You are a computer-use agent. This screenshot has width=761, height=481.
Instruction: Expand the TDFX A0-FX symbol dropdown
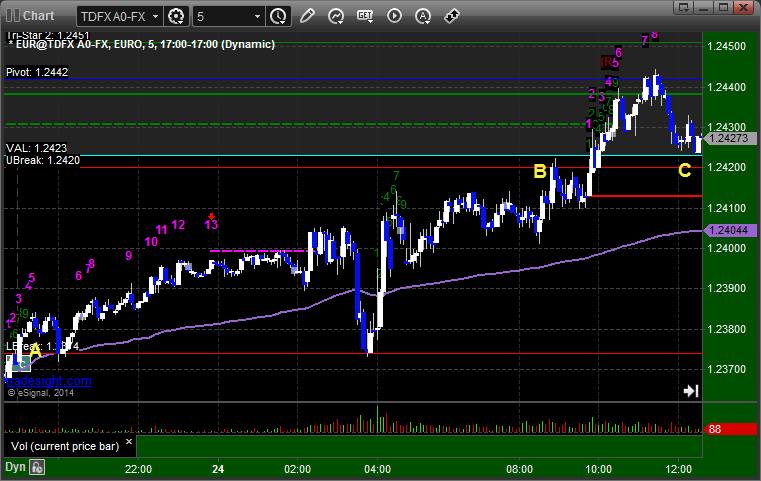(155, 17)
